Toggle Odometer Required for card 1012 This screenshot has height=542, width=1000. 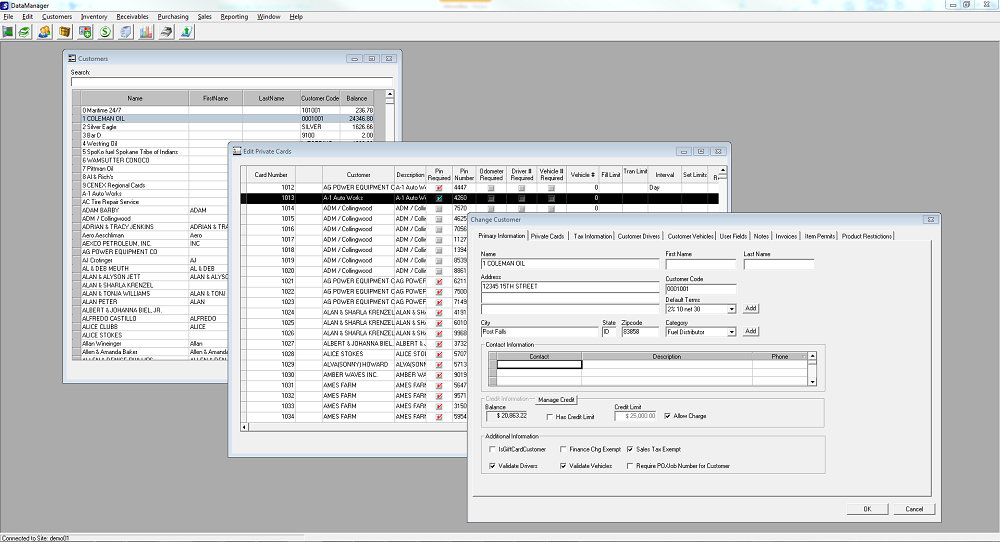(491, 188)
